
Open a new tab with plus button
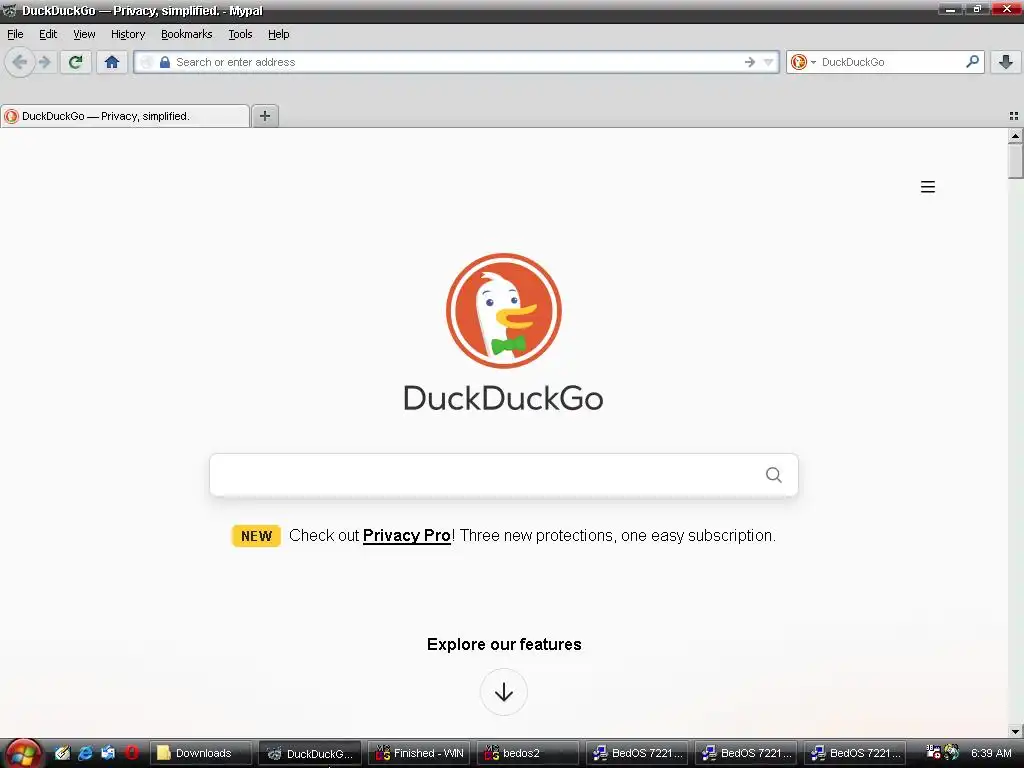[x=264, y=116]
